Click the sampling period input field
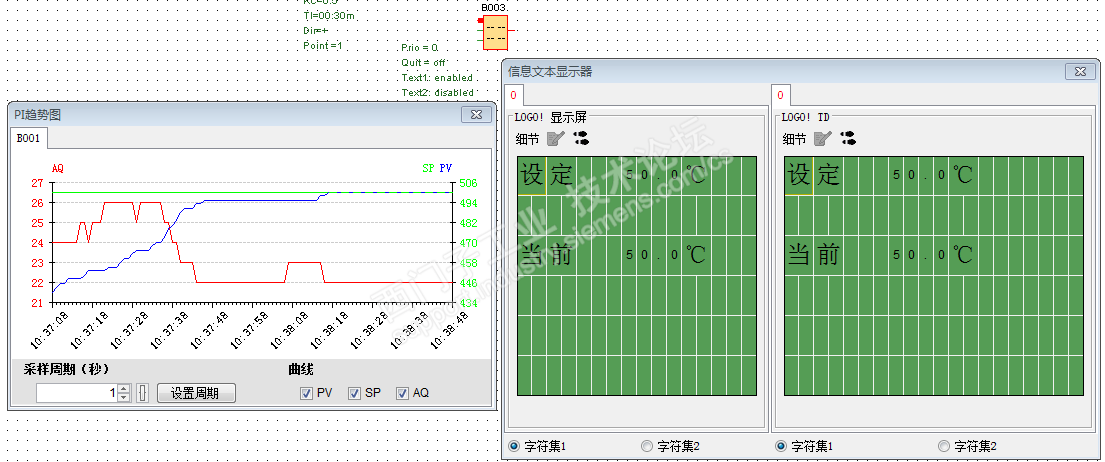Viewport: 1105px width, 462px height. tap(77, 393)
